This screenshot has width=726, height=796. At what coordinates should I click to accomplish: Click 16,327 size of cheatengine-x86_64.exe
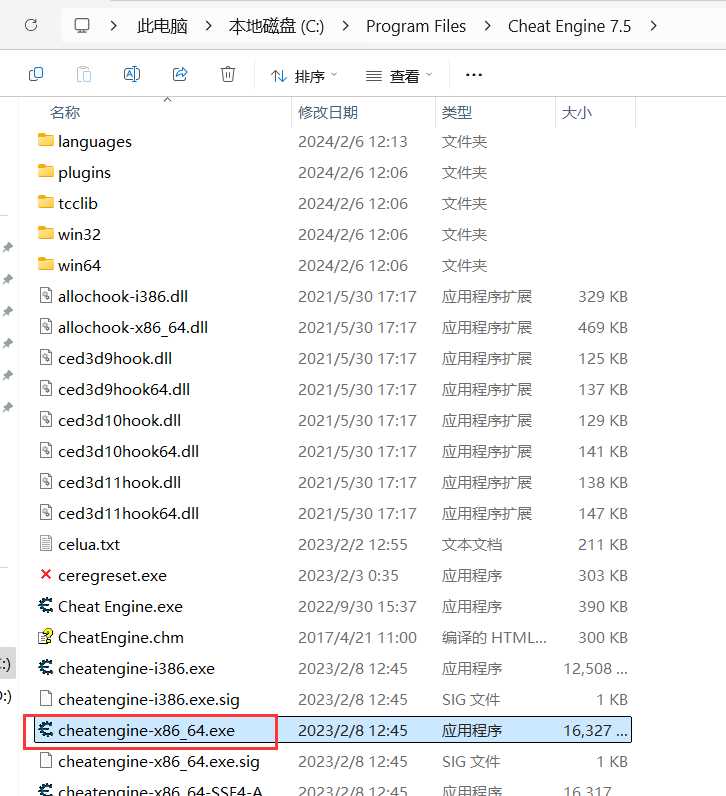point(595,731)
